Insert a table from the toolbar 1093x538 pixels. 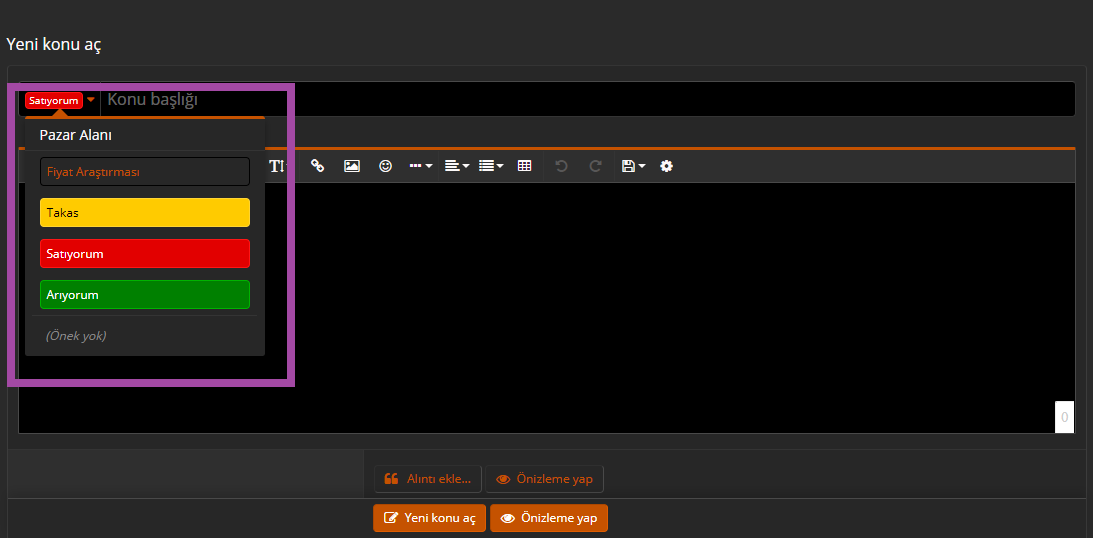click(525, 166)
